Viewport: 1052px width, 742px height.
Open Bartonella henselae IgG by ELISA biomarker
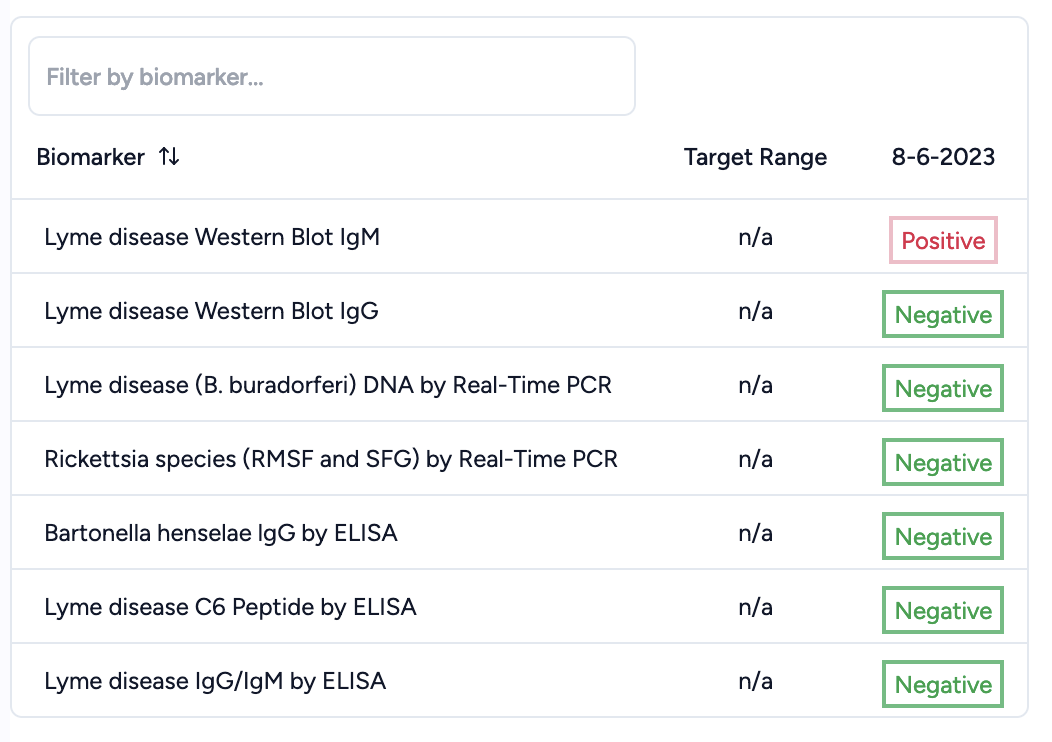(x=221, y=533)
